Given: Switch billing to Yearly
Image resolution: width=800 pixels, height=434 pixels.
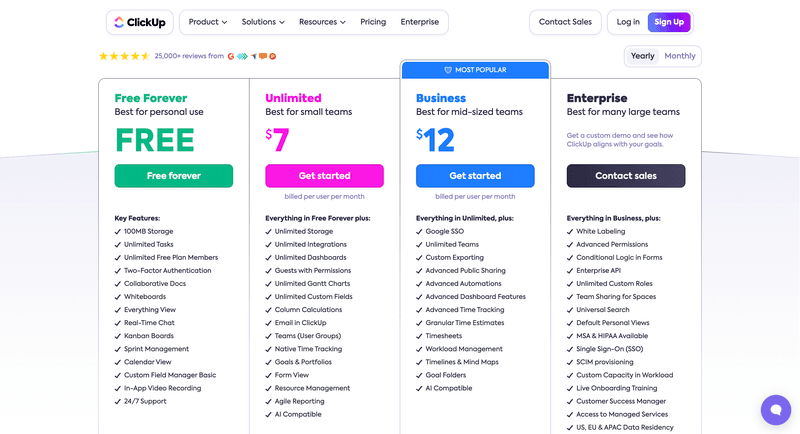Looking at the screenshot, I should (642, 56).
